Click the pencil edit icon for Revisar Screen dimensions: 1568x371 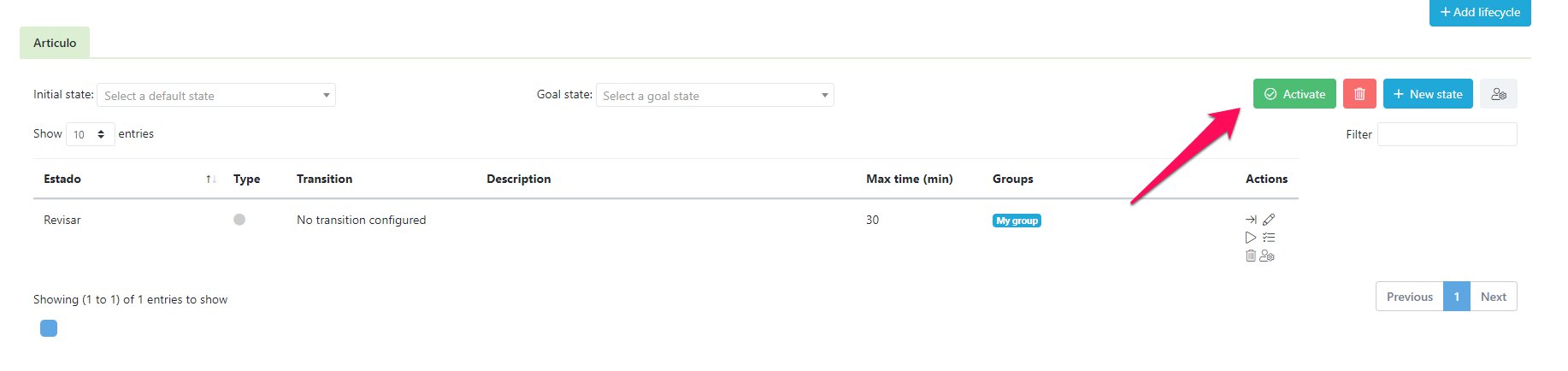1269,220
